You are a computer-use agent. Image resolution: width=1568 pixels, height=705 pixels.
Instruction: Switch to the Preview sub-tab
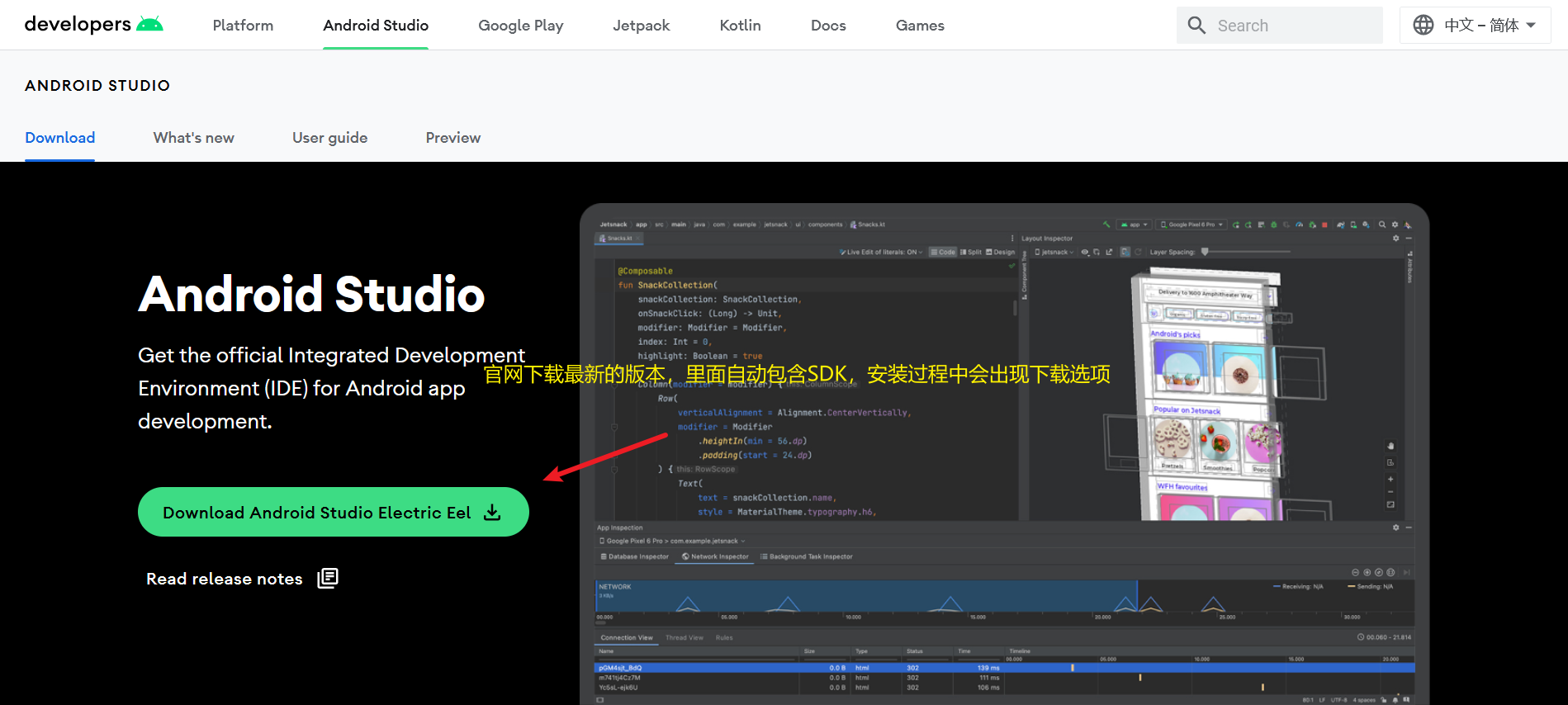pos(453,138)
